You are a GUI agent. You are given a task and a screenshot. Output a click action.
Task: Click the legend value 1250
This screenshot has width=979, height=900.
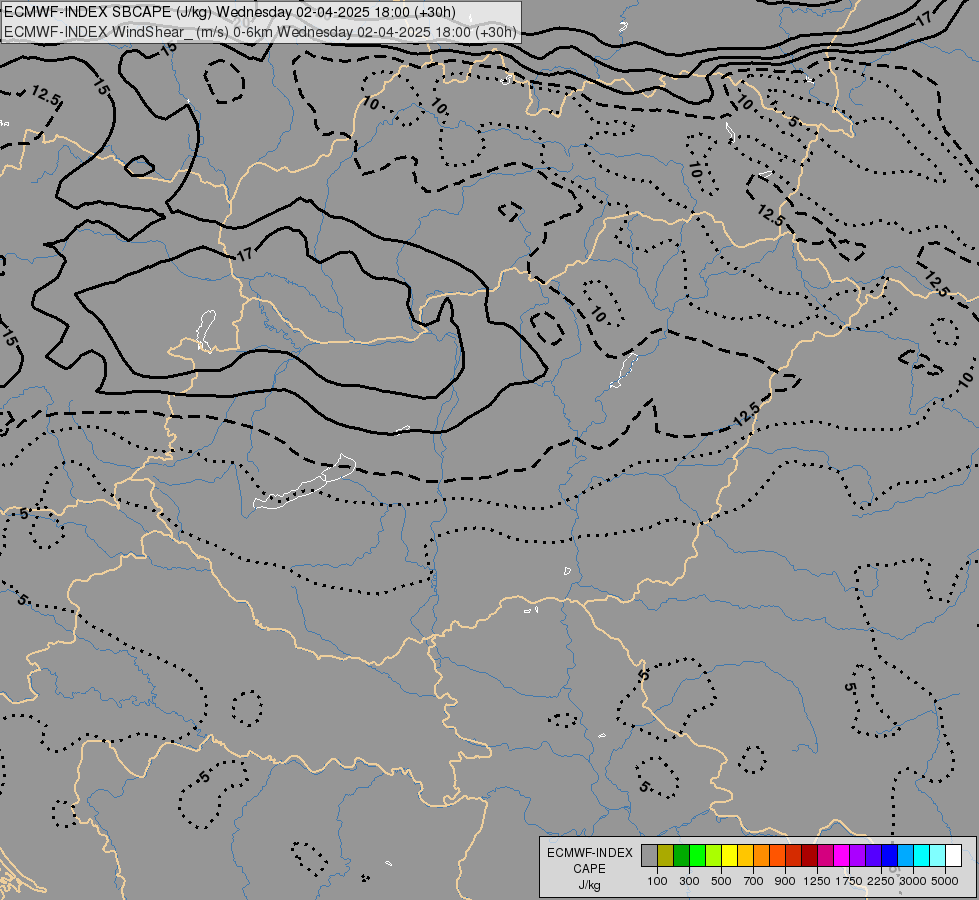pyautogui.click(x=817, y=881)
